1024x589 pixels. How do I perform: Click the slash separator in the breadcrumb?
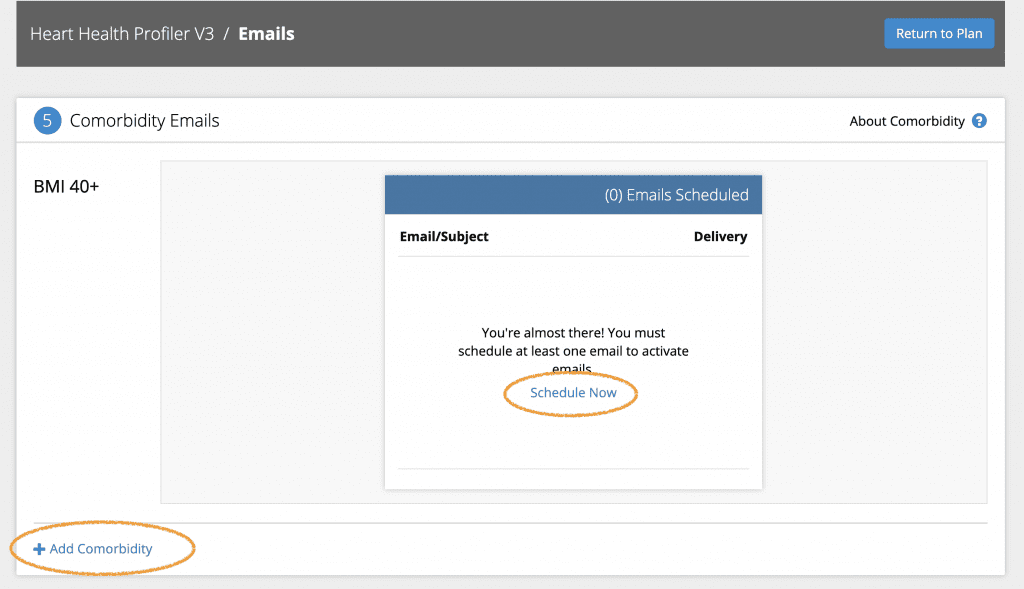(226, 34)
